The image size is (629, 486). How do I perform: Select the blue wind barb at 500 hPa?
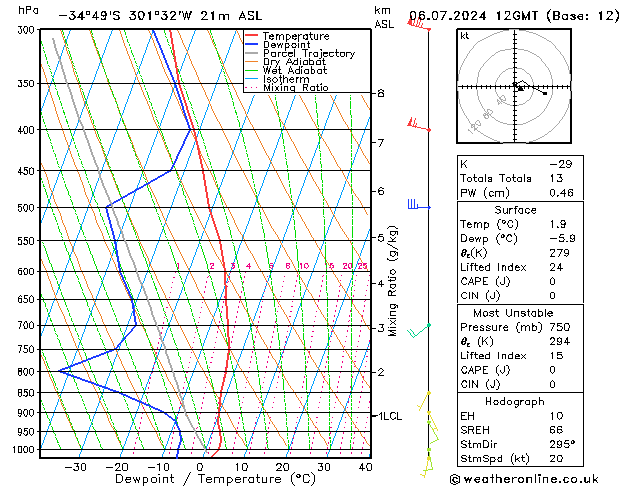(417, 206)
